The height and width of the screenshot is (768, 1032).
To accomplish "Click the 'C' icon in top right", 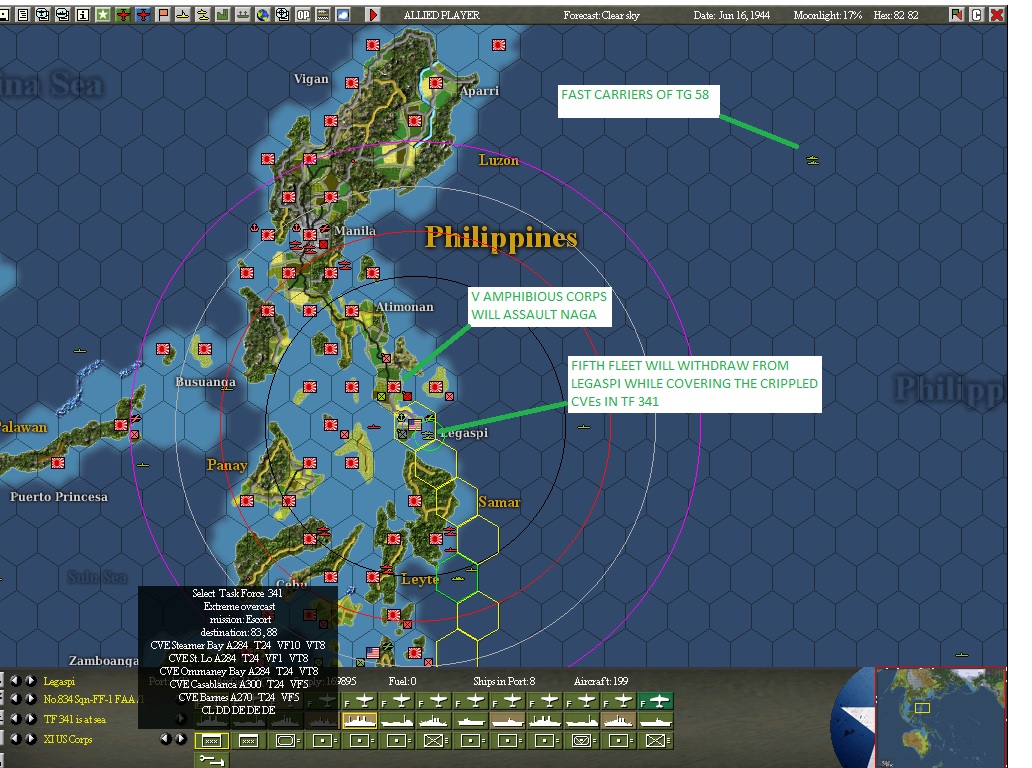I will point(977,14).
